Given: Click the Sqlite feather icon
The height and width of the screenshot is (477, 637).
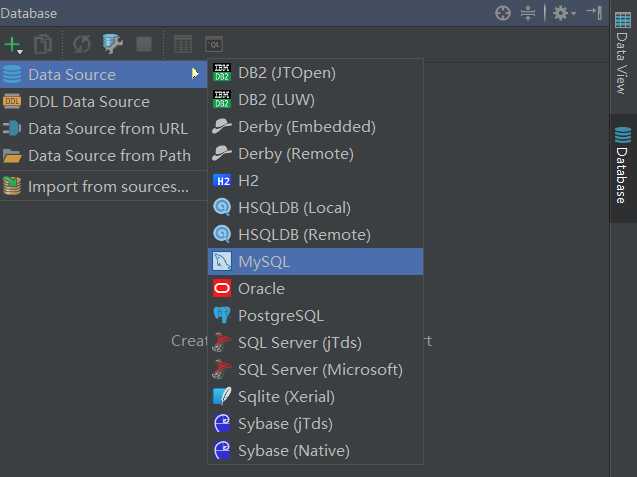Looking at the screenshot, I should pos(222,396).
